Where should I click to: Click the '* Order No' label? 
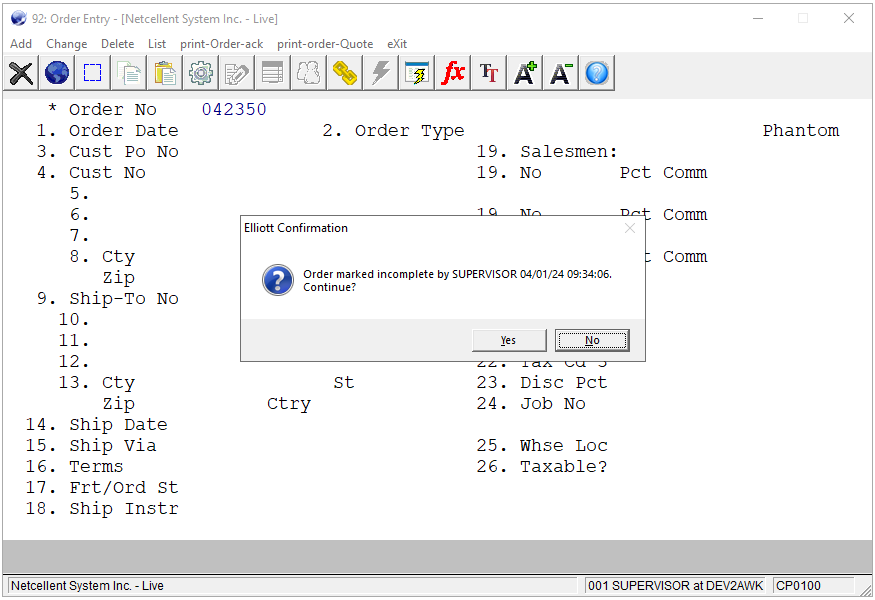coord(102,109)
